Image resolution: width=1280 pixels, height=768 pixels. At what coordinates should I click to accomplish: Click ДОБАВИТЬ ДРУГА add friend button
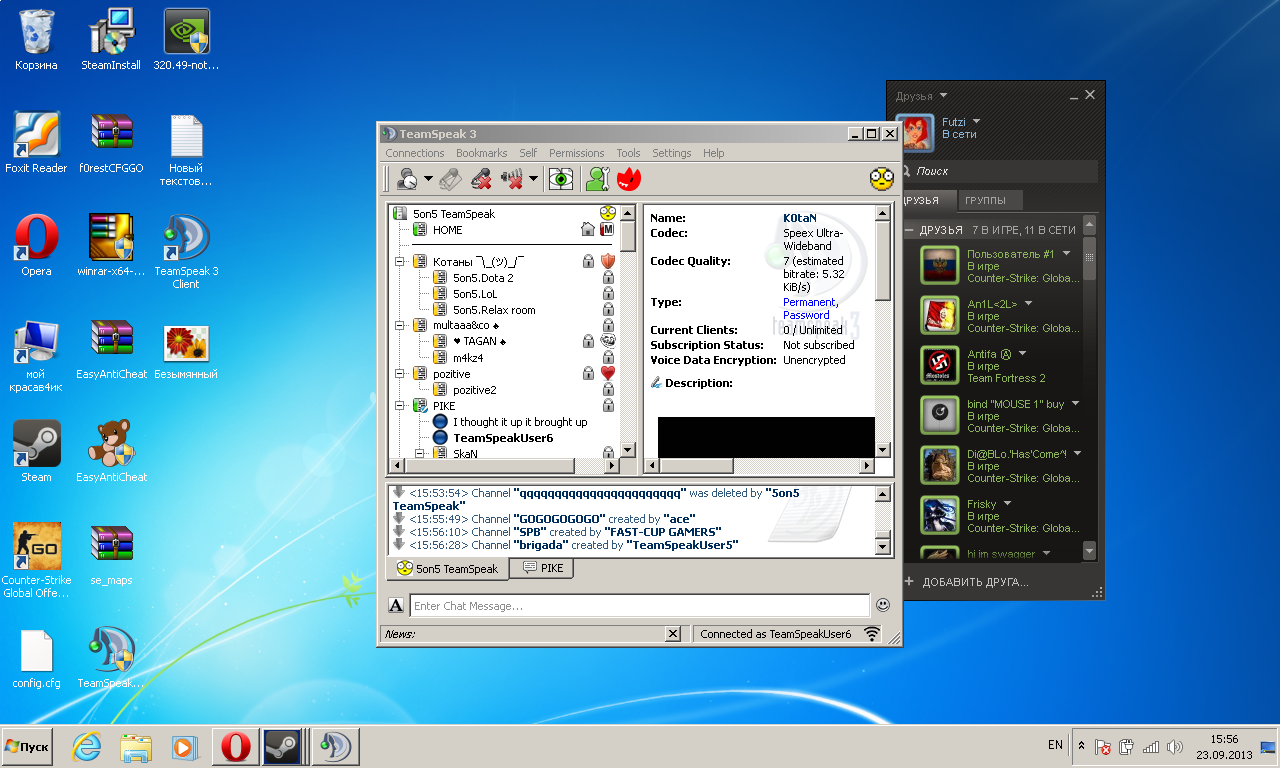pyautogui.click(x=967, y=581)
